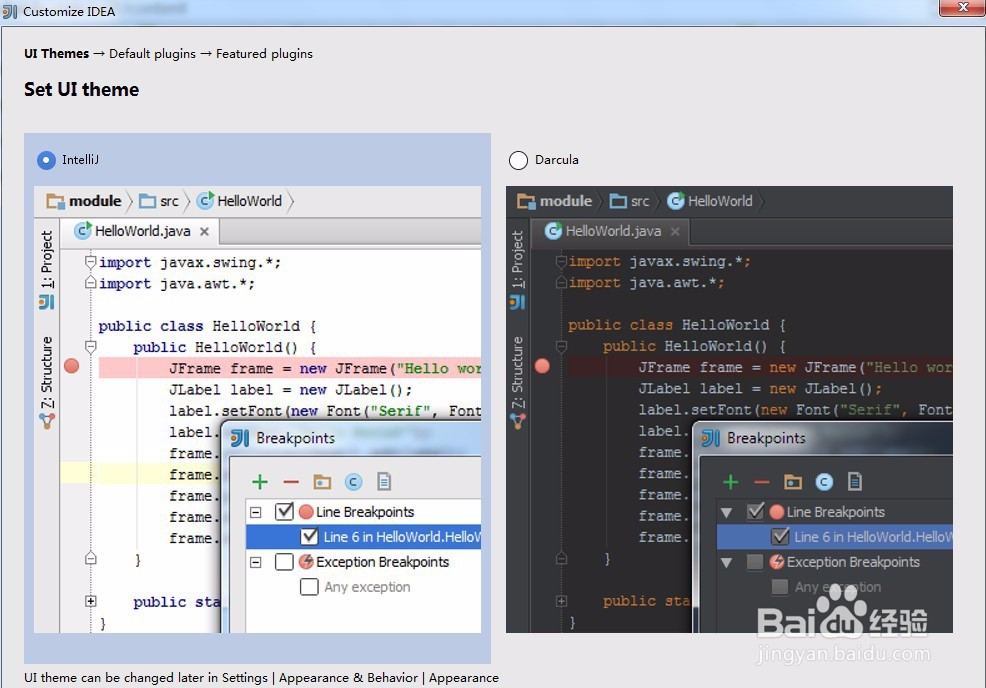Fold HelloWorld() constructor marker in IntelliJ preview
The image size is (986, 688).
tap(91, 347)
